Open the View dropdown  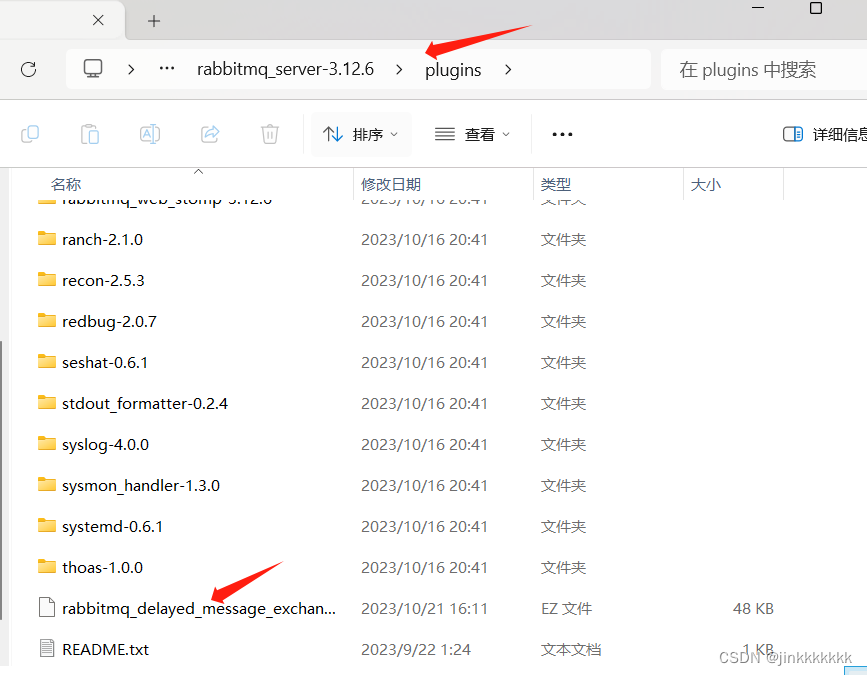click(x=472, y=134)
